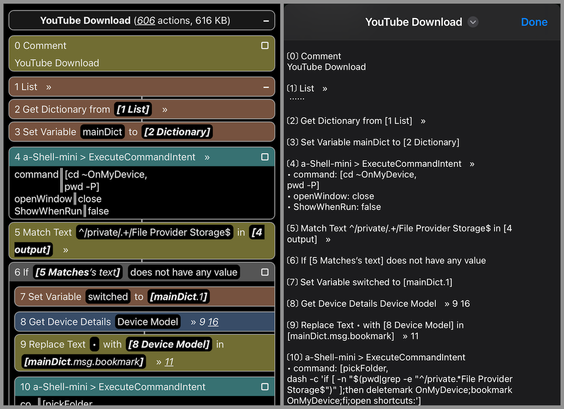This screenshot has width=564, height=409.
Task: Select the [5 Matches's text] token
Action: point(78,272)
